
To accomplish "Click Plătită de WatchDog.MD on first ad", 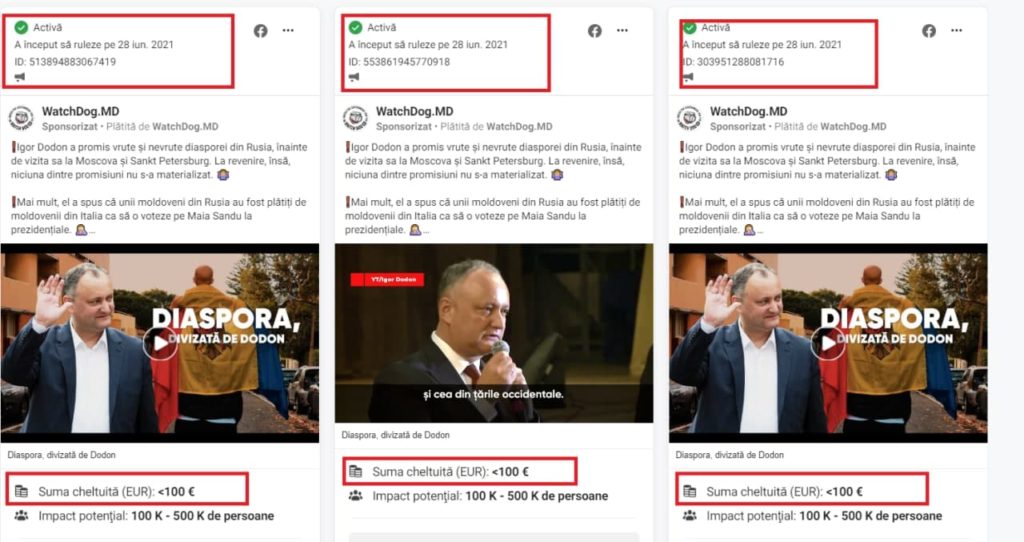I will 162,127.
